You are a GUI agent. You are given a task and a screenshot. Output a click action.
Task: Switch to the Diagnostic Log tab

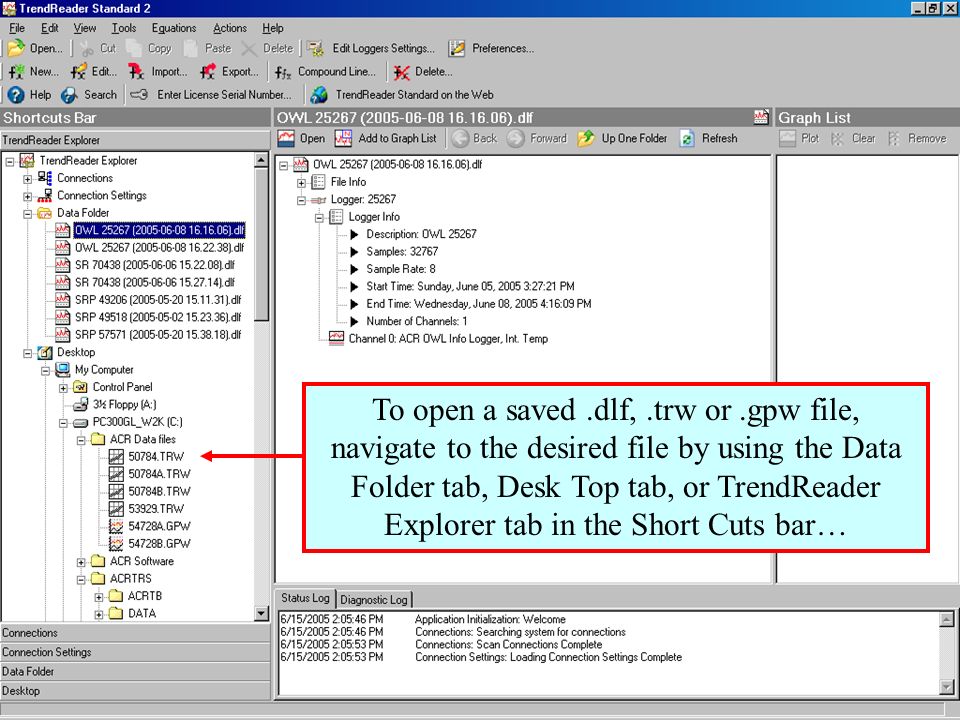tap(374, 599)
